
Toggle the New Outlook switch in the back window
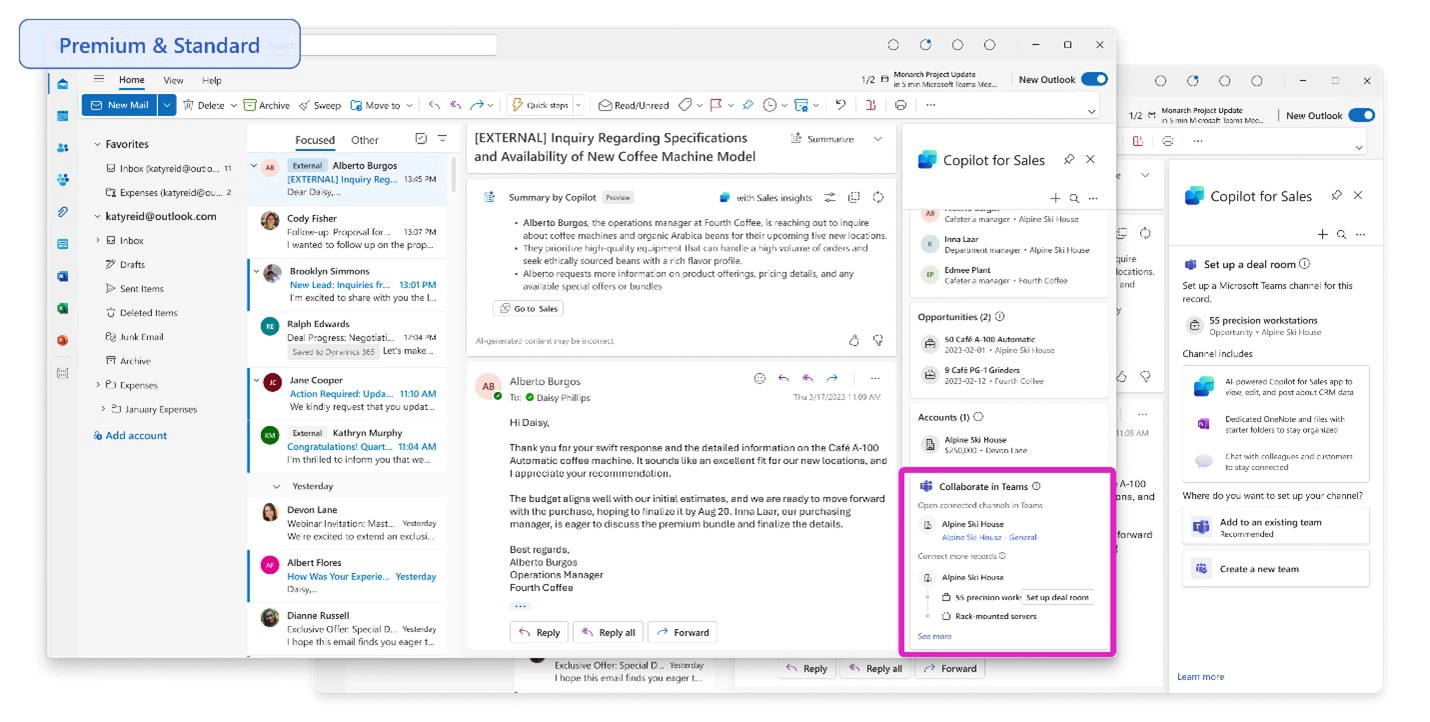[1362, 115]
